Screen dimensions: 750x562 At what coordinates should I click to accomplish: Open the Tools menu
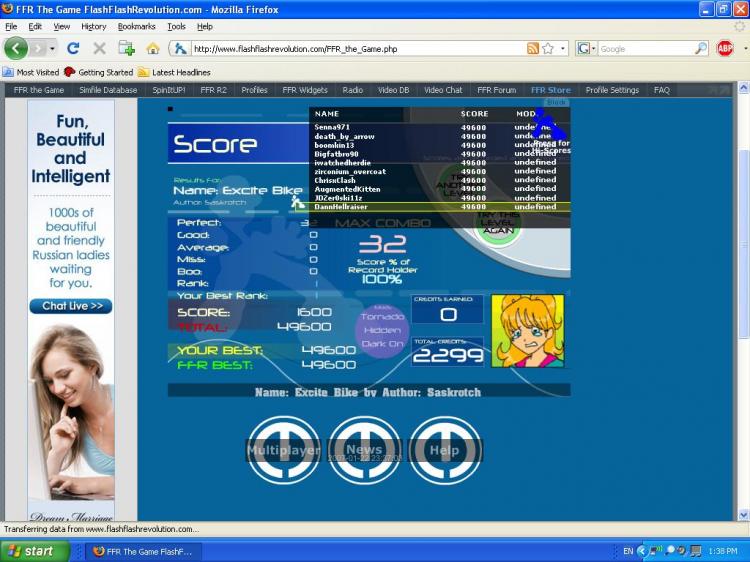coord(176,26)
